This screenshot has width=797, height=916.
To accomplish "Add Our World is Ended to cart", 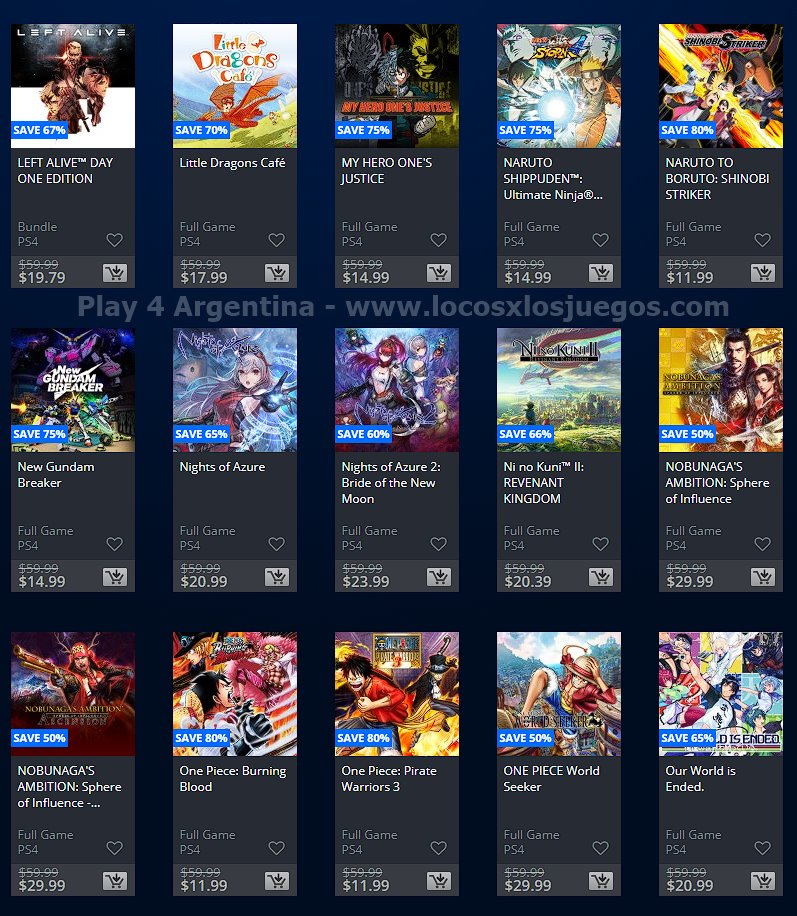I will [763, 881].
